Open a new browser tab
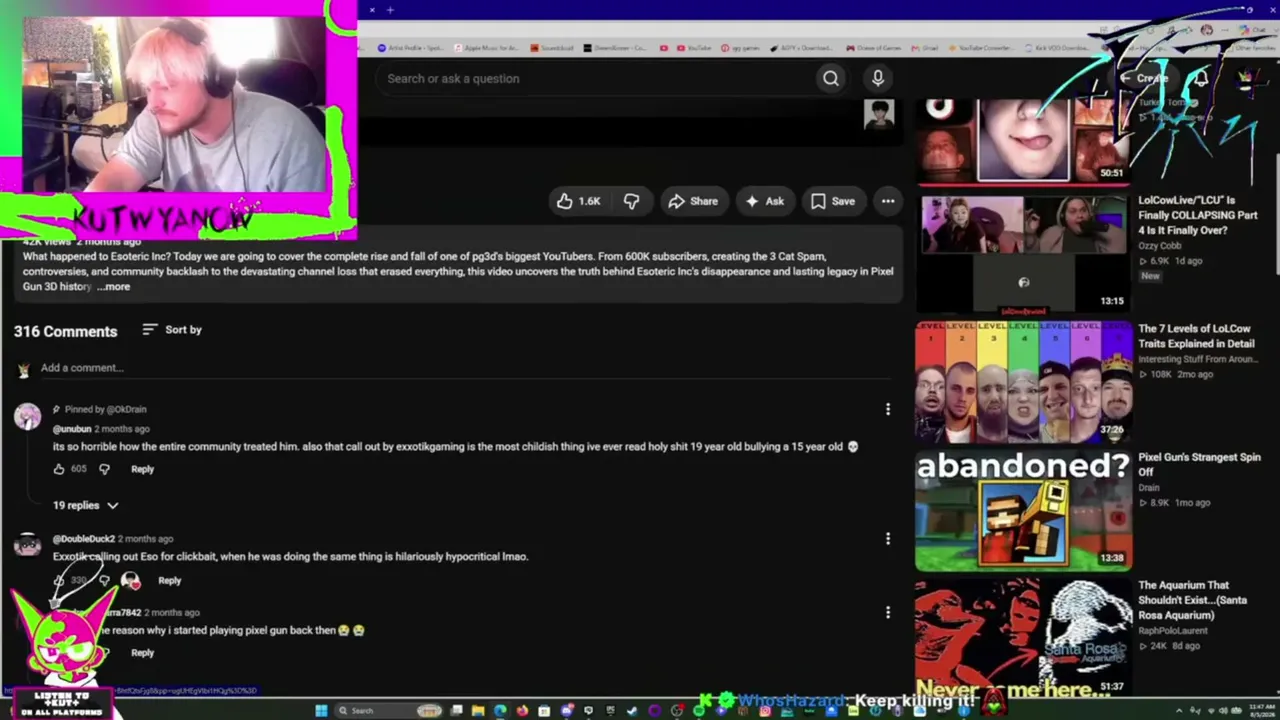This screenshot has height=720, width=1280. [x=390, y=10]
